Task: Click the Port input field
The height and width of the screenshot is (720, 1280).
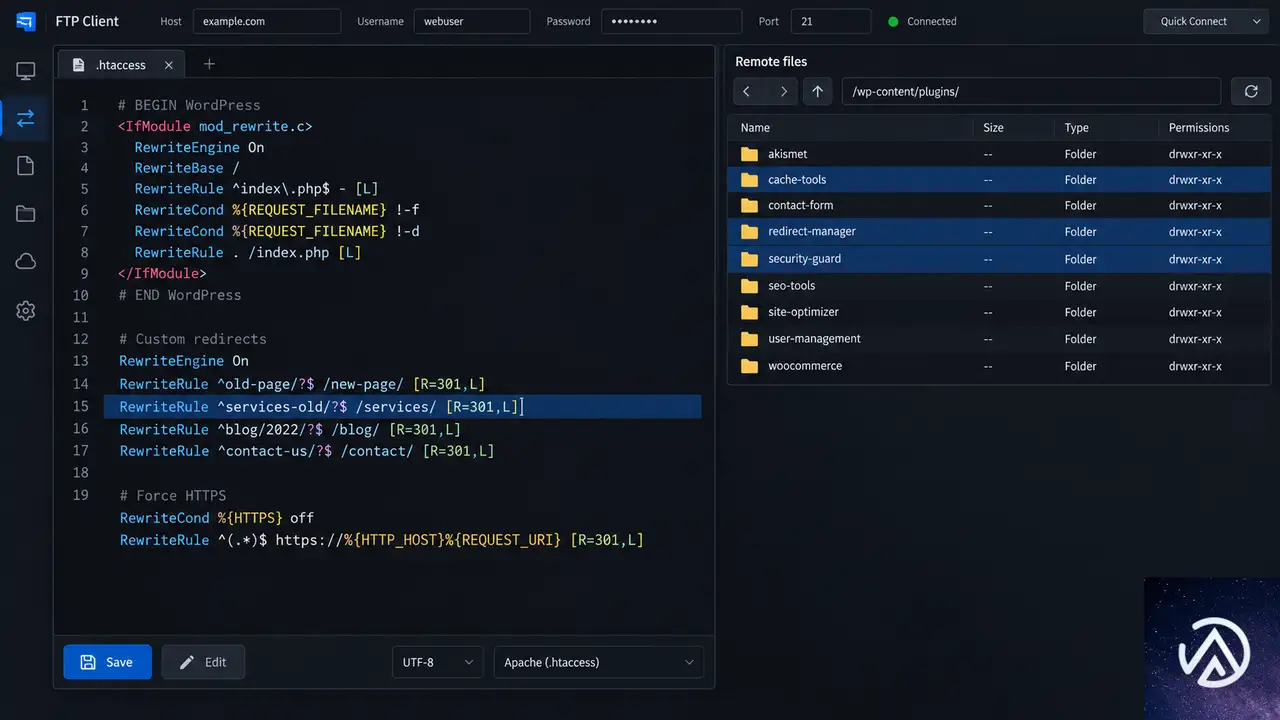Action: 831,21
